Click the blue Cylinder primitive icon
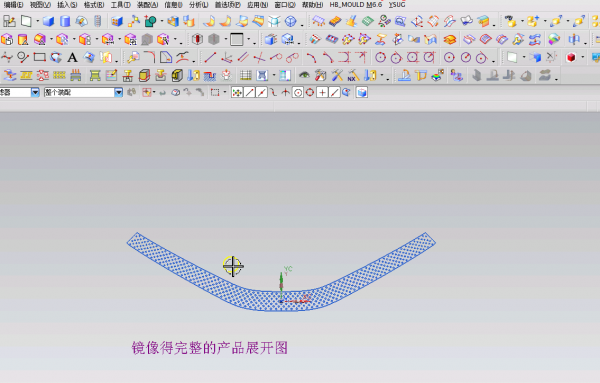The width and height of the screenshot is (600, 383). (x=65, y=21)
